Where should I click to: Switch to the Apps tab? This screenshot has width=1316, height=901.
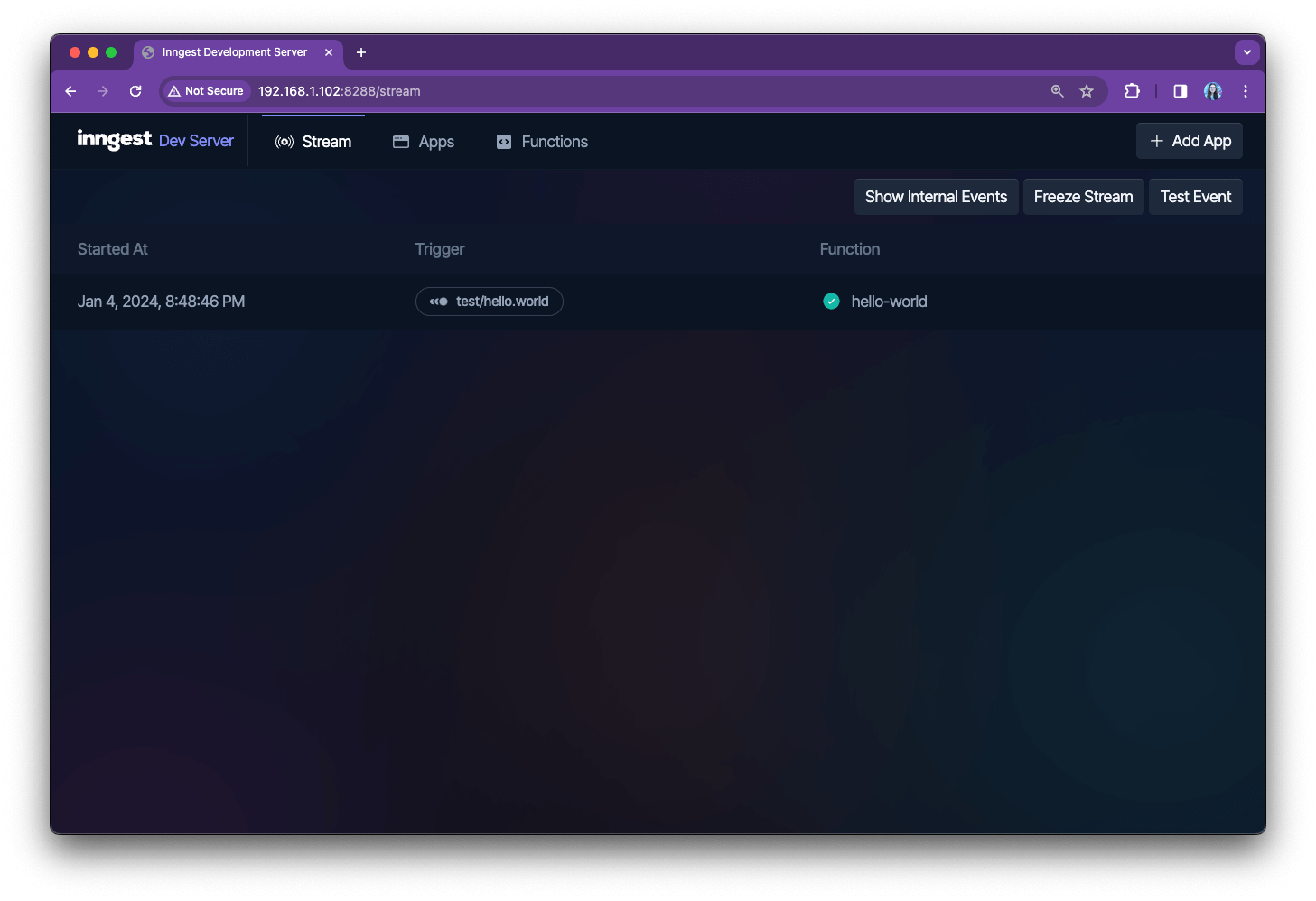[x=435, y=142]
